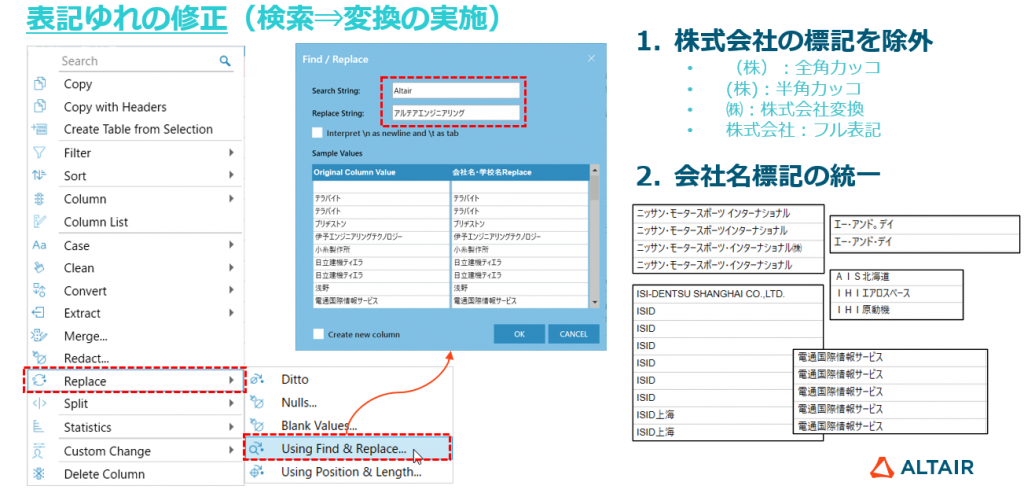Confirm with the OK button
The height and width of the screenshot is (493, 1024).
tap(519, 334)
